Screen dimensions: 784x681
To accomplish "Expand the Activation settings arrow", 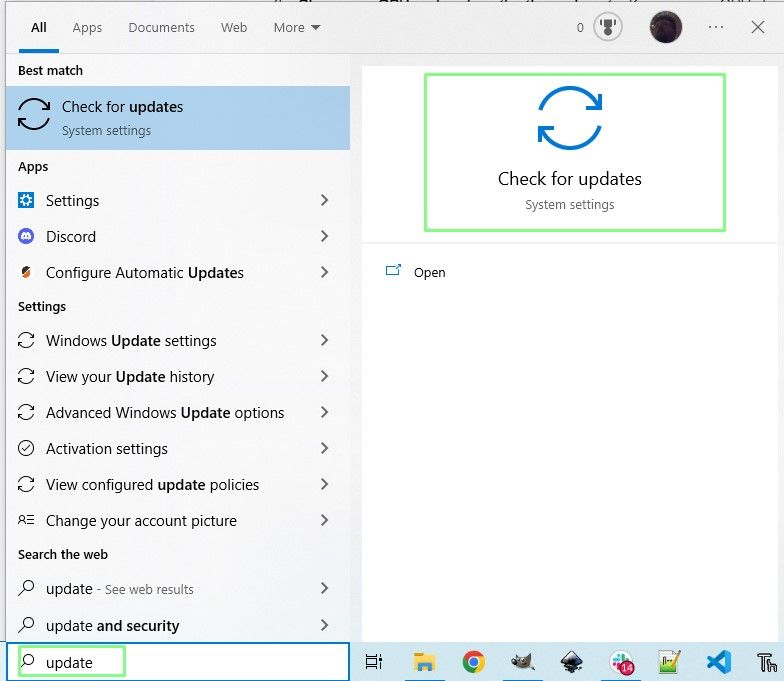I will [x=324, y=448].
